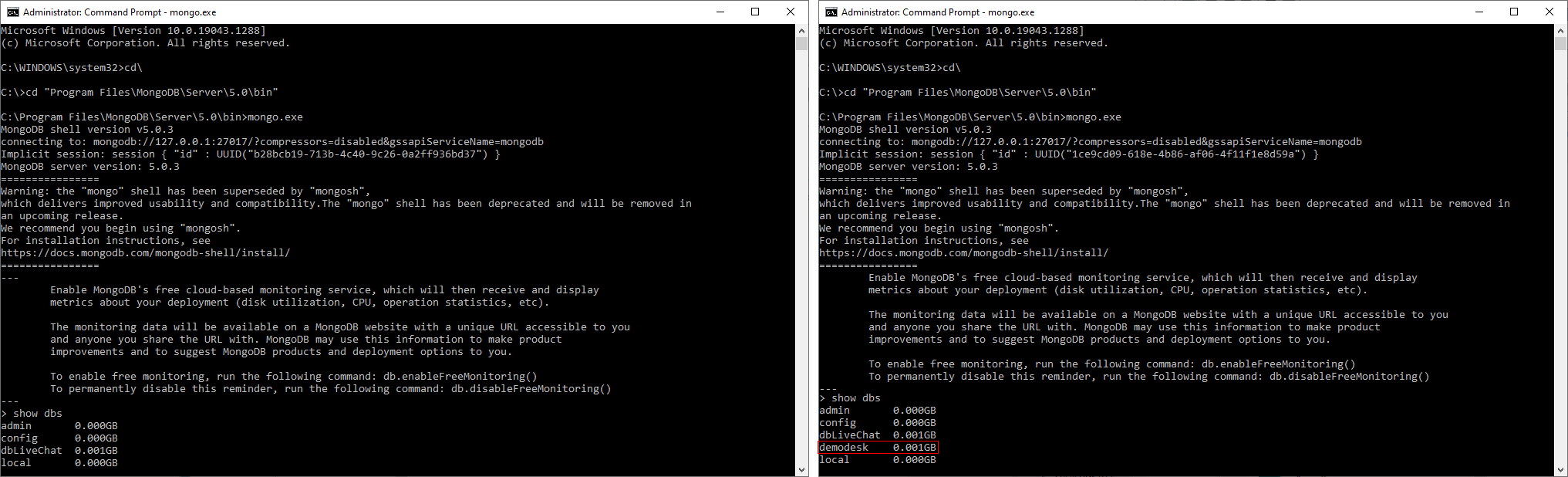Screen dimensions: 1568x477
Task: Click scroll-down arrow in left window scrollbar
Action: pyautogui.click(x=801, y=469)
